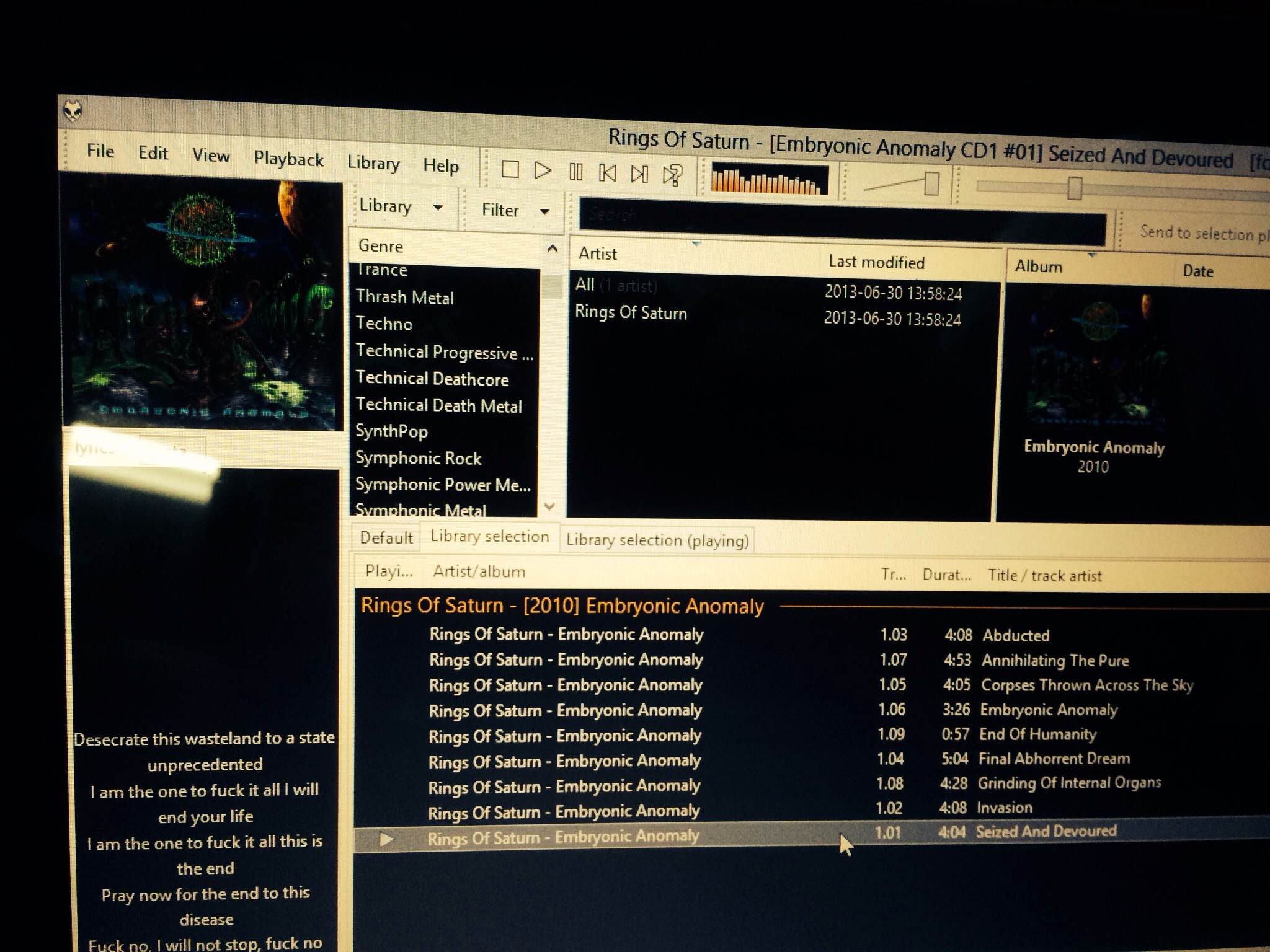
Task: Adjust the volume slider handle
Action: click(931, 184)
